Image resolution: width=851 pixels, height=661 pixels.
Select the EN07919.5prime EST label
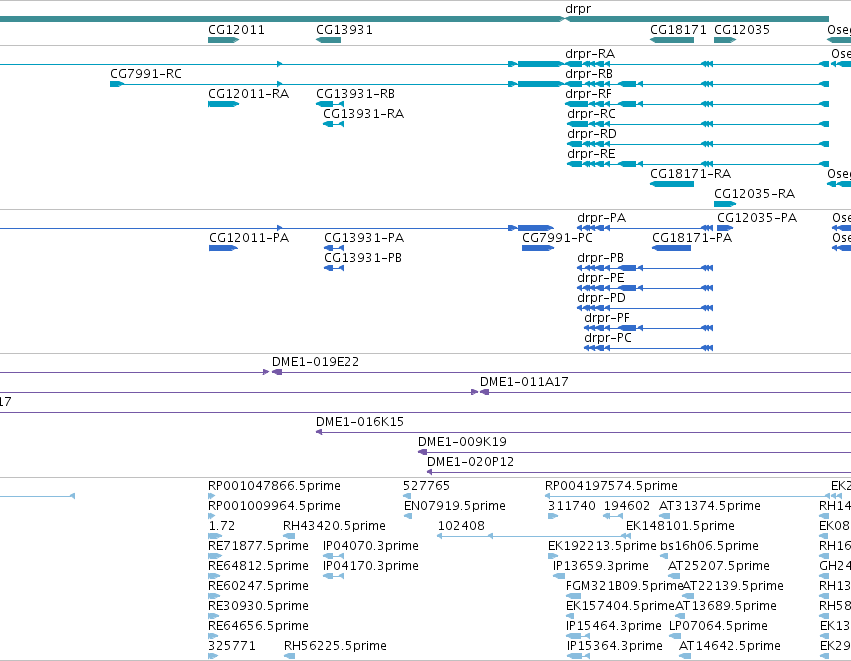454,506
